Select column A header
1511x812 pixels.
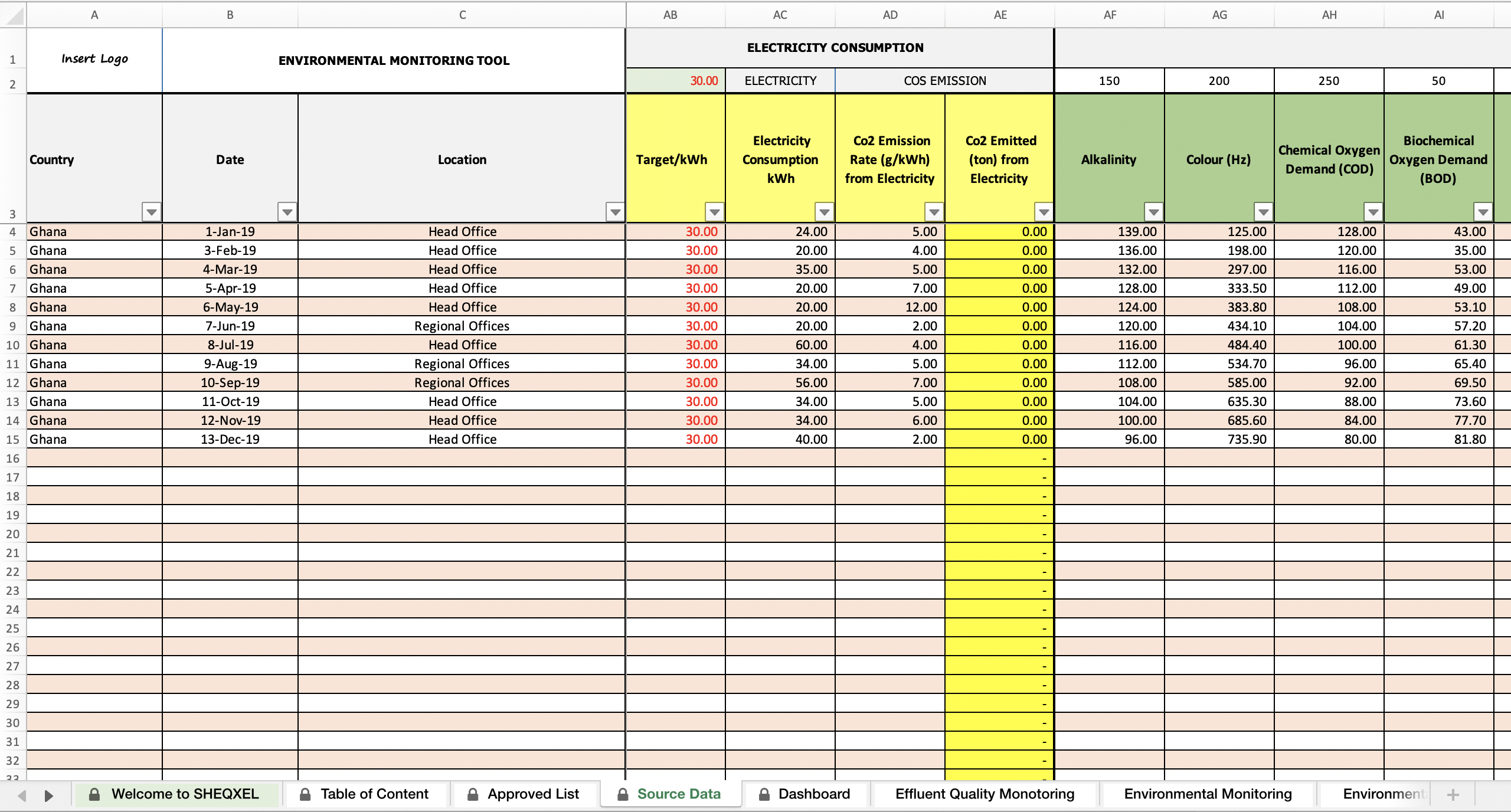[x=94, y=15]
